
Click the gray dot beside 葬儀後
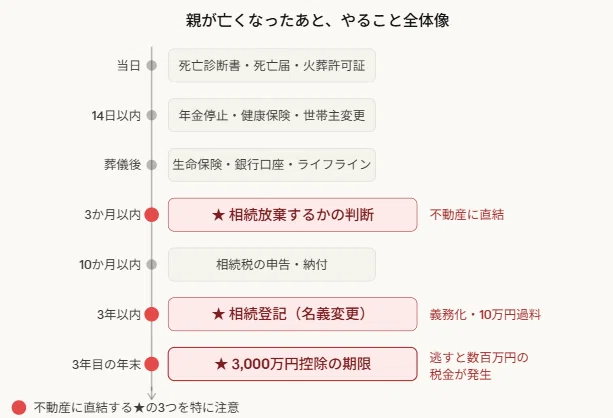(152, 165)
